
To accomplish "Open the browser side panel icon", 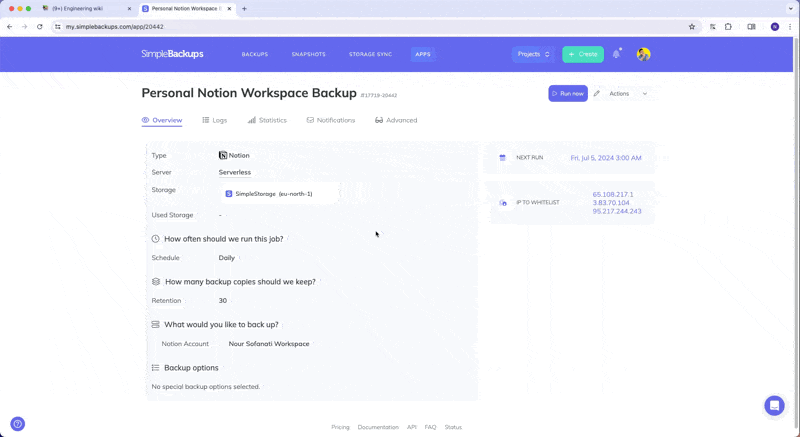I will point(751,27).
